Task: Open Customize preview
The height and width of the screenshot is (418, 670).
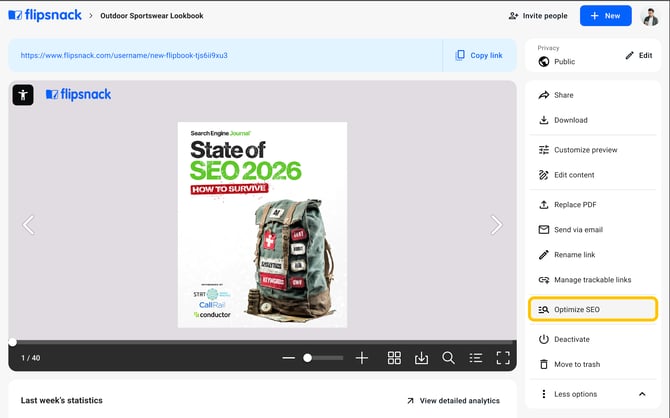Action: [x=592, y=150]
